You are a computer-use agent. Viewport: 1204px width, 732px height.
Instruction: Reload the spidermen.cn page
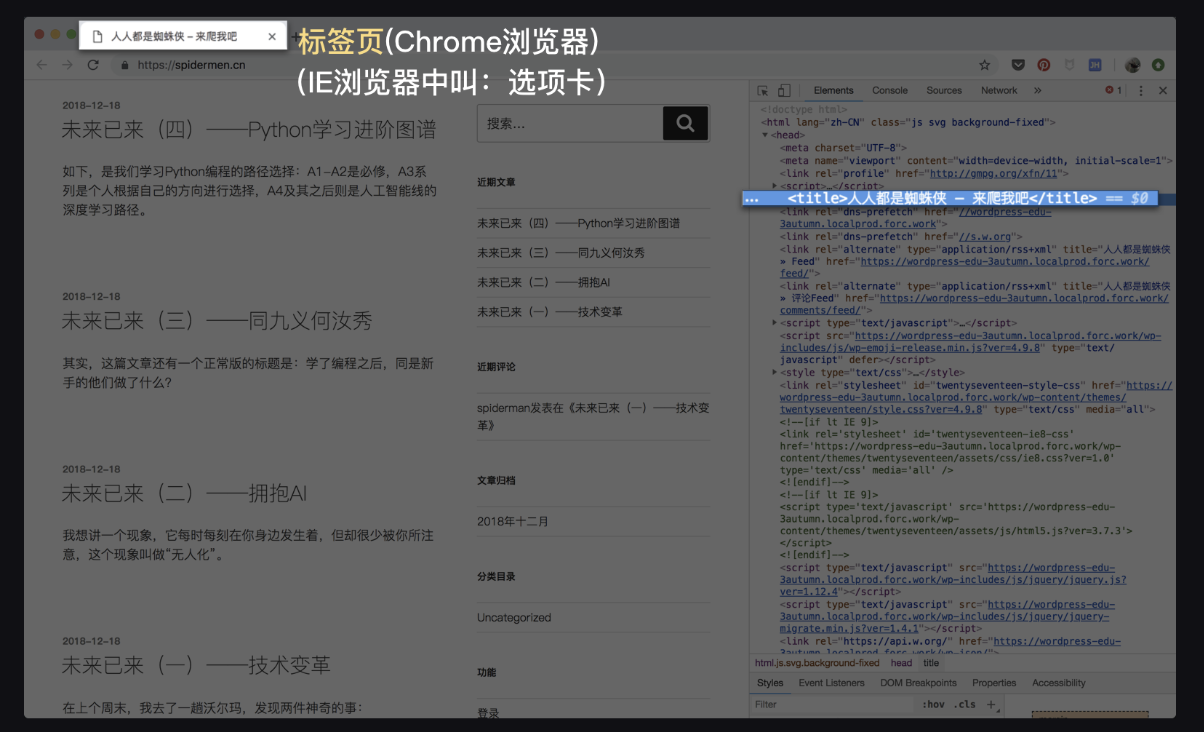click(x=93, y=65)
